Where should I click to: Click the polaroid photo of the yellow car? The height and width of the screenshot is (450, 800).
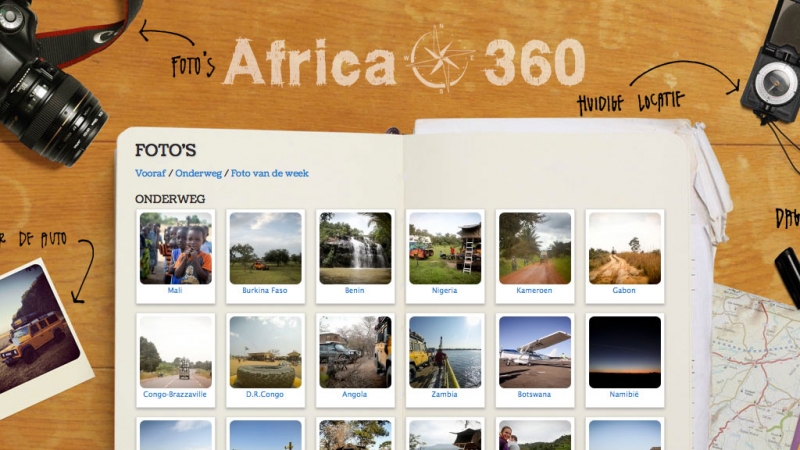[x=42, y=337]
